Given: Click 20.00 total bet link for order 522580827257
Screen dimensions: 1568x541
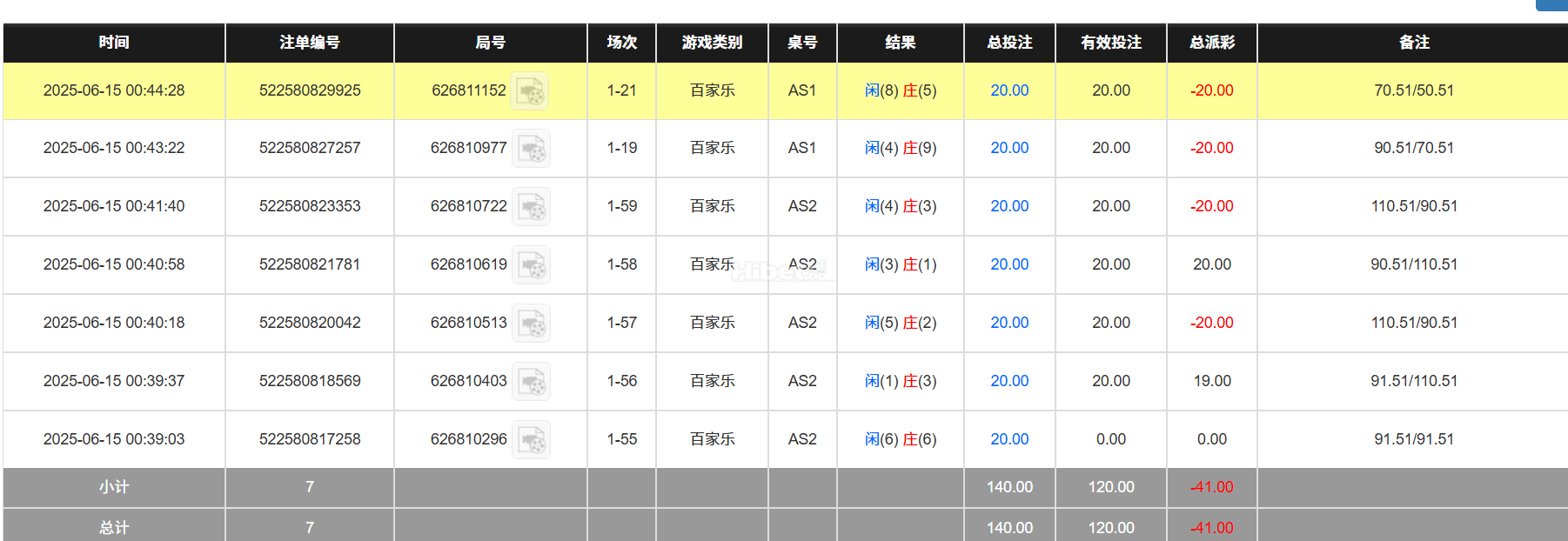Looking at the screenshot, I should (x=1009, y=148).
